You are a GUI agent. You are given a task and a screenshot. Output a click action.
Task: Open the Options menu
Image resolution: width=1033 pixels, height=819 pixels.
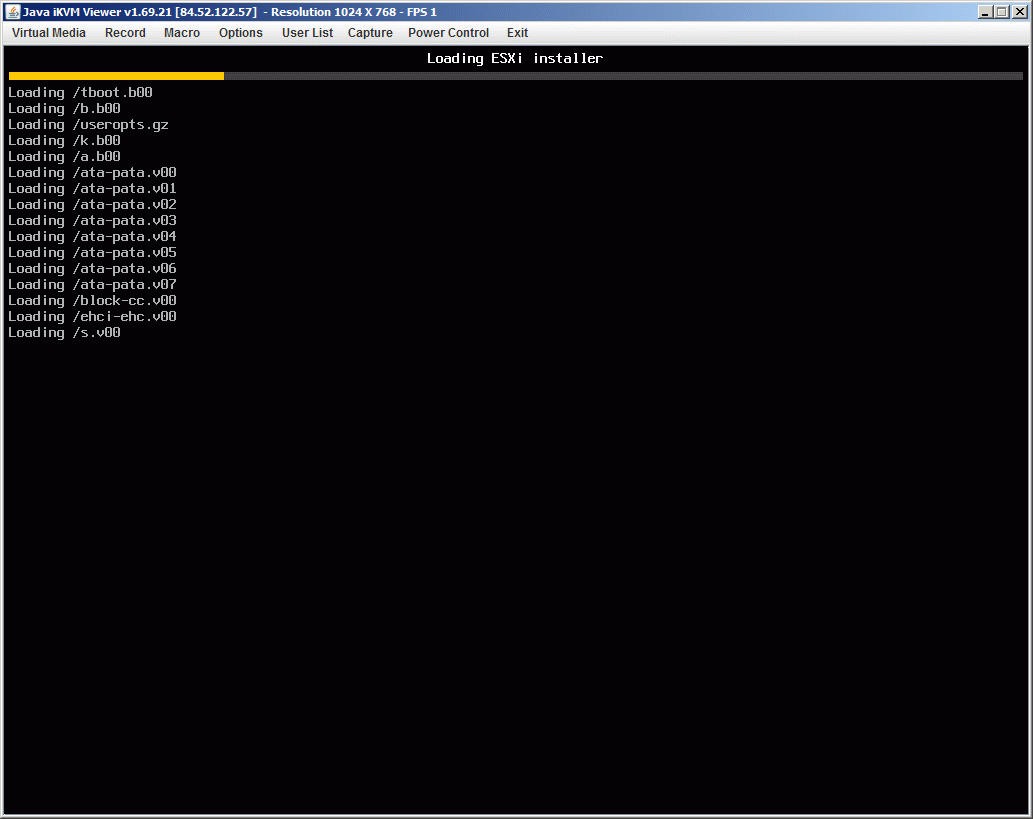click(x=240, y=33)
